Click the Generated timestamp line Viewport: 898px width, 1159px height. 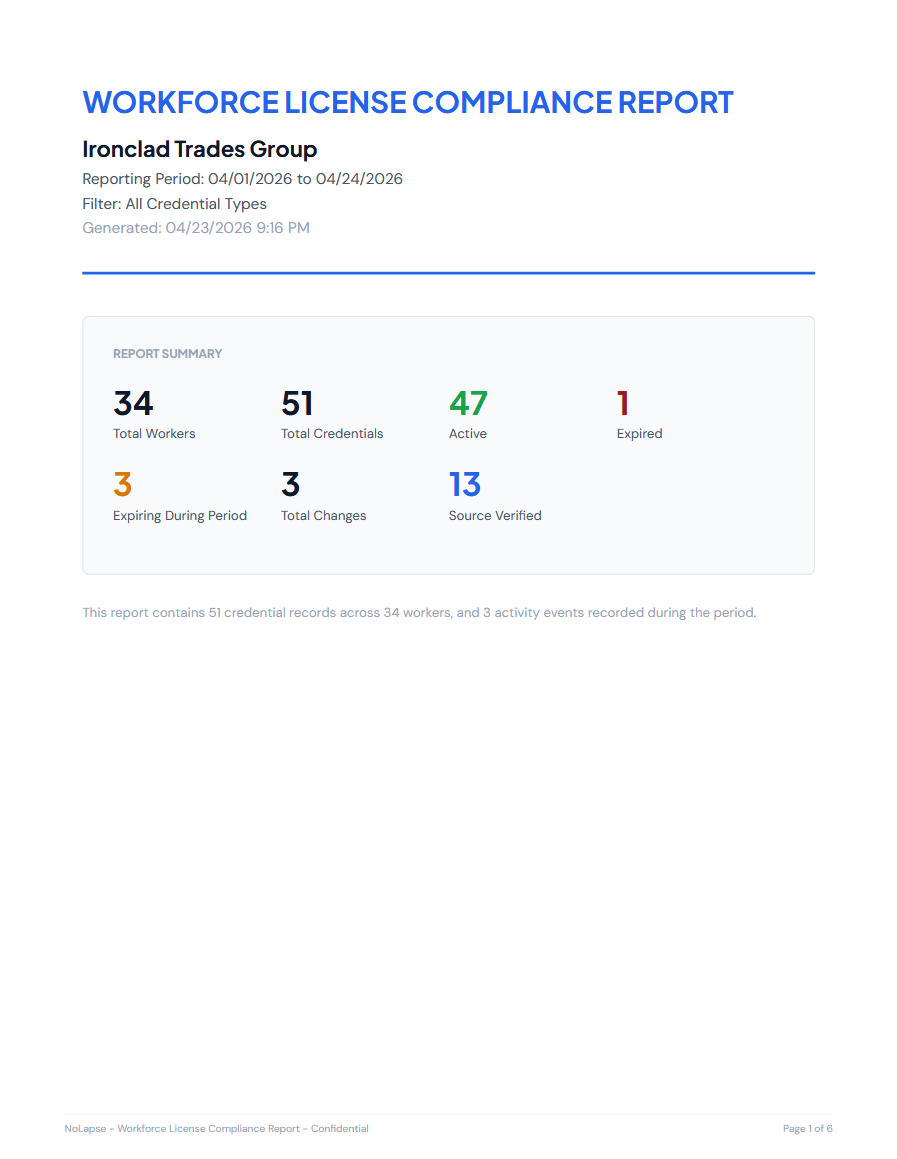[196, 228]
